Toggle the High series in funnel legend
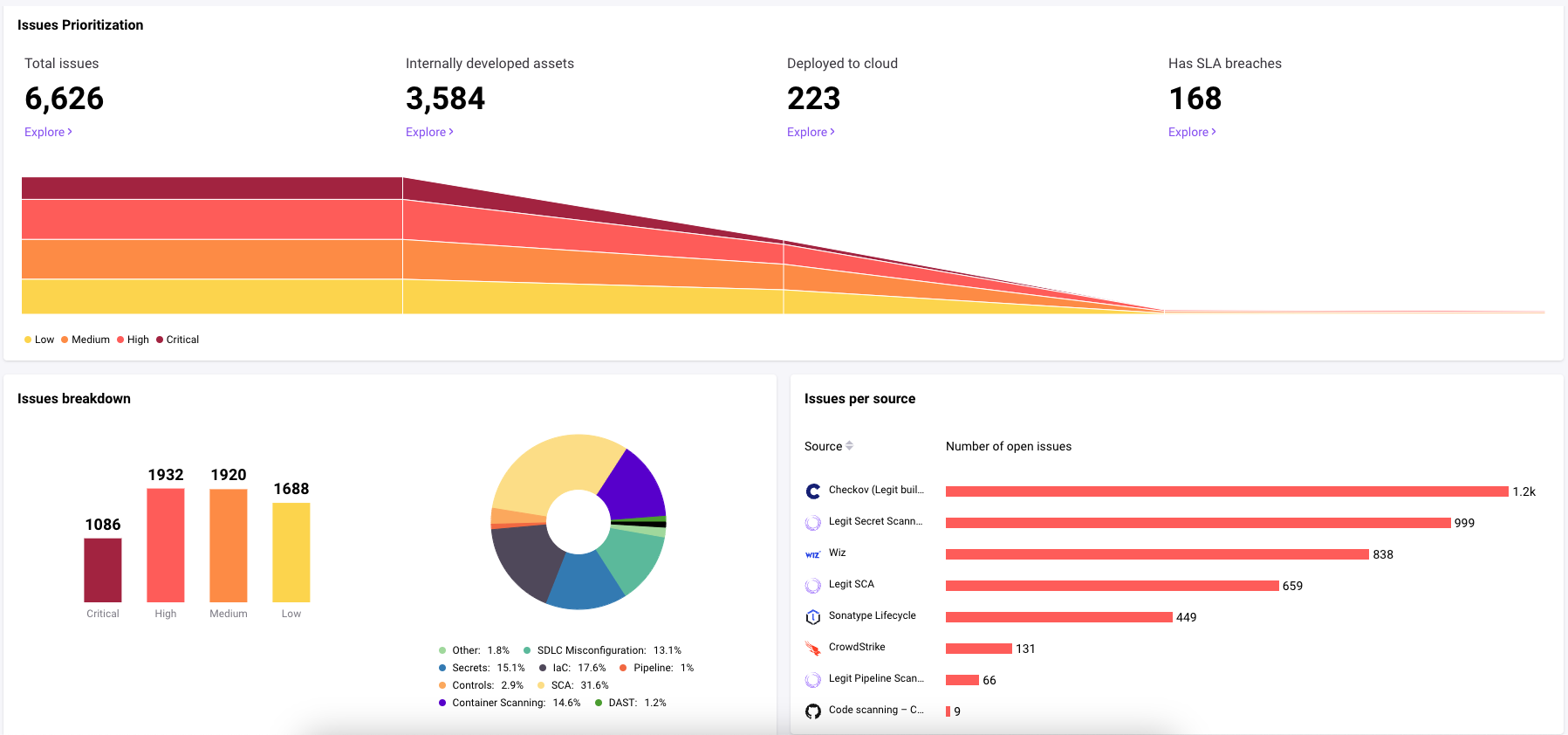 (133, 340)
